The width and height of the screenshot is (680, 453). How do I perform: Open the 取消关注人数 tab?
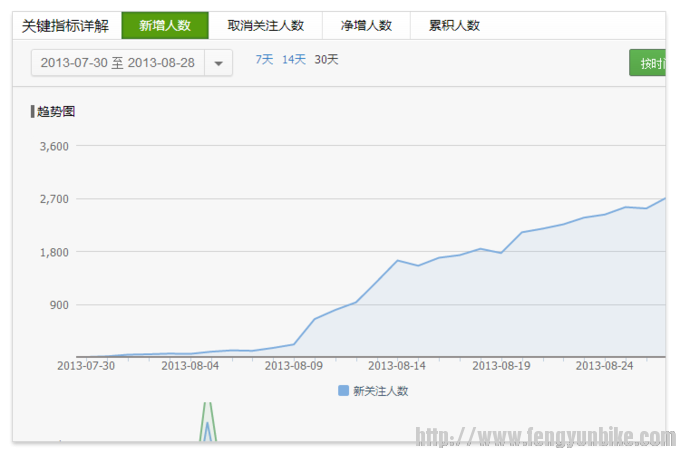pos(265,26)
